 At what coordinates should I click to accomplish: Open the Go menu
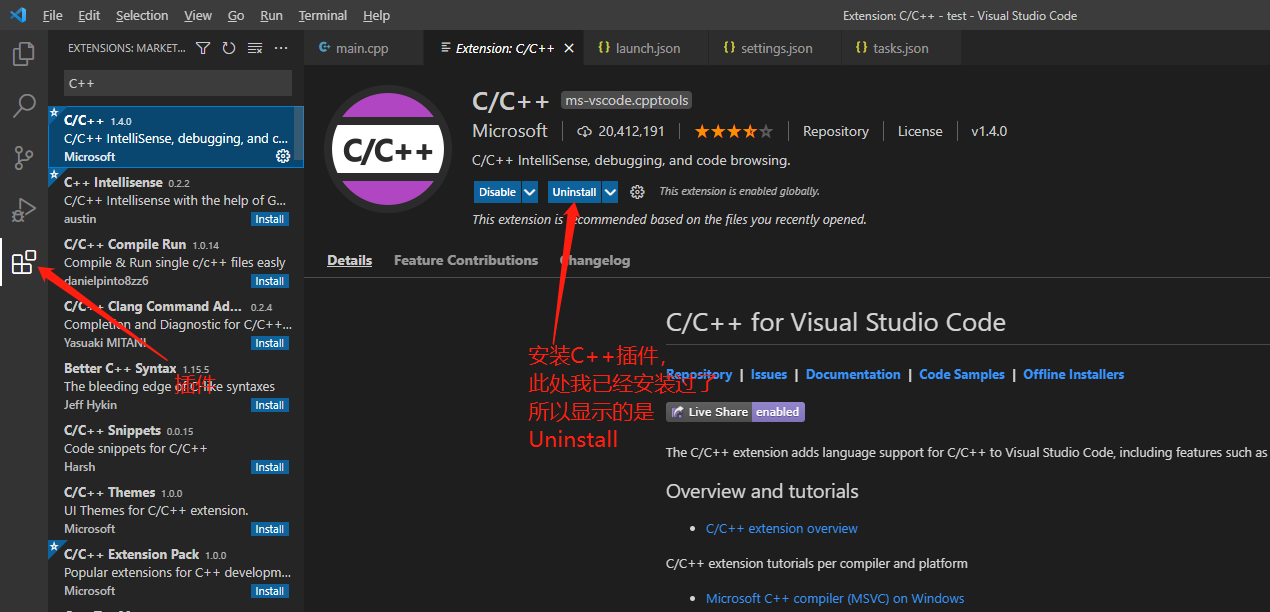(236, 15)
